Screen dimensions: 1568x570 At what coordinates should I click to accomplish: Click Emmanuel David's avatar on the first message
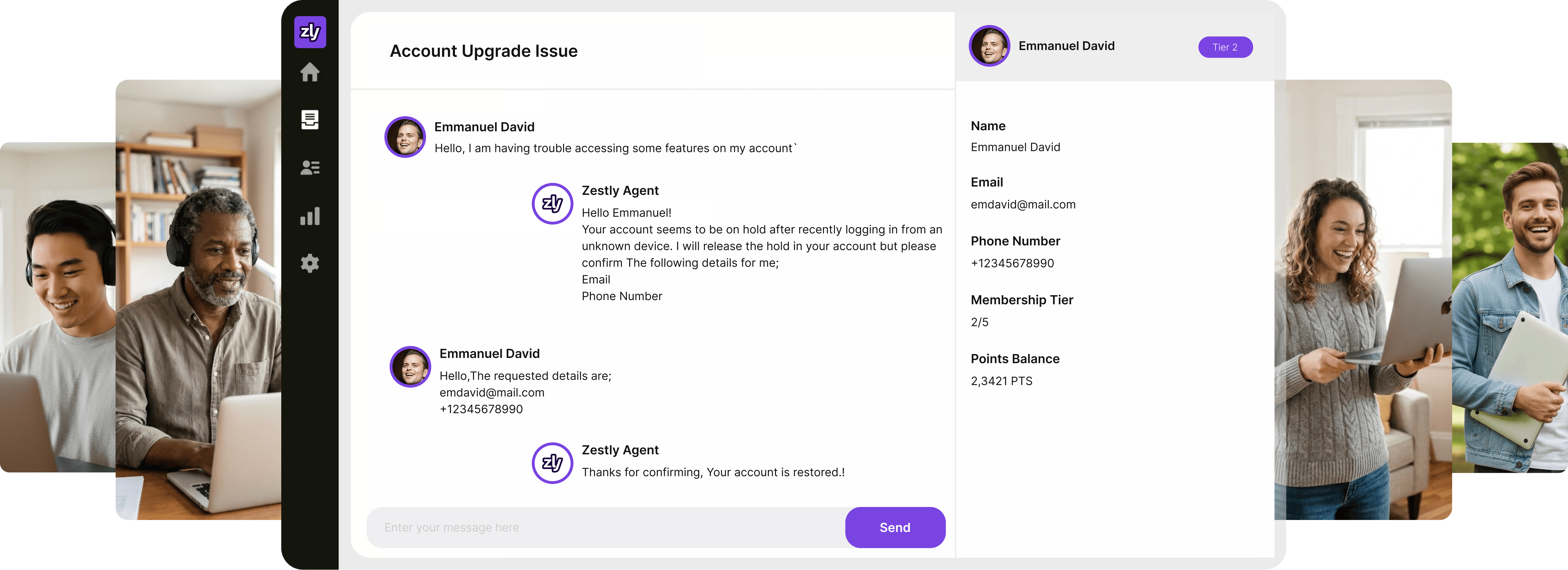[x=405, y=137]
